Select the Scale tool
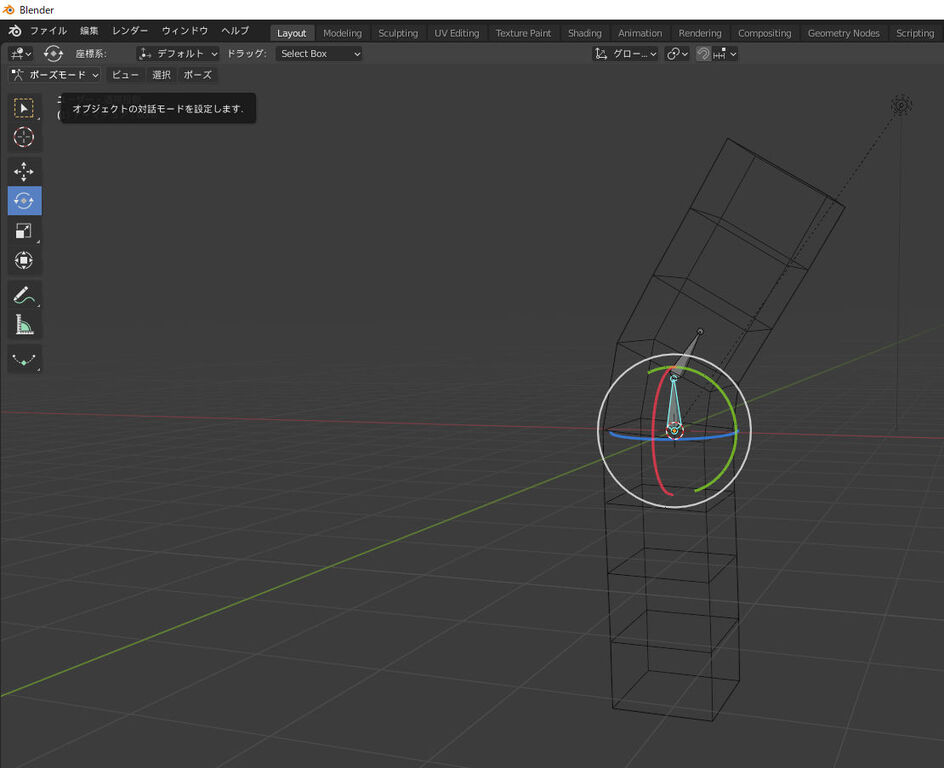Viewport: 944px width, 768px height. click(x=24, y=231)
